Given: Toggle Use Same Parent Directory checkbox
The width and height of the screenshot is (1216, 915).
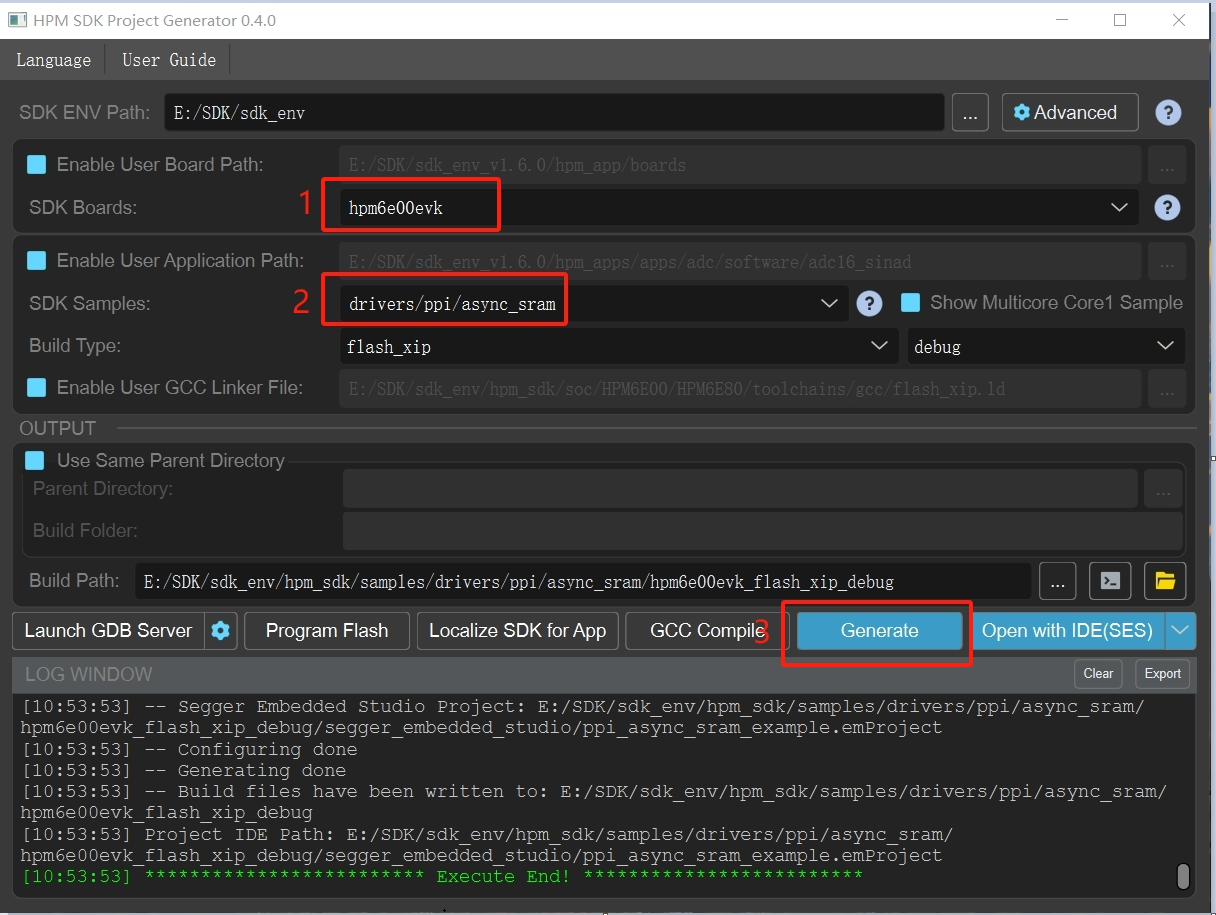Looking at the screenshot, I should coord(35,460).
